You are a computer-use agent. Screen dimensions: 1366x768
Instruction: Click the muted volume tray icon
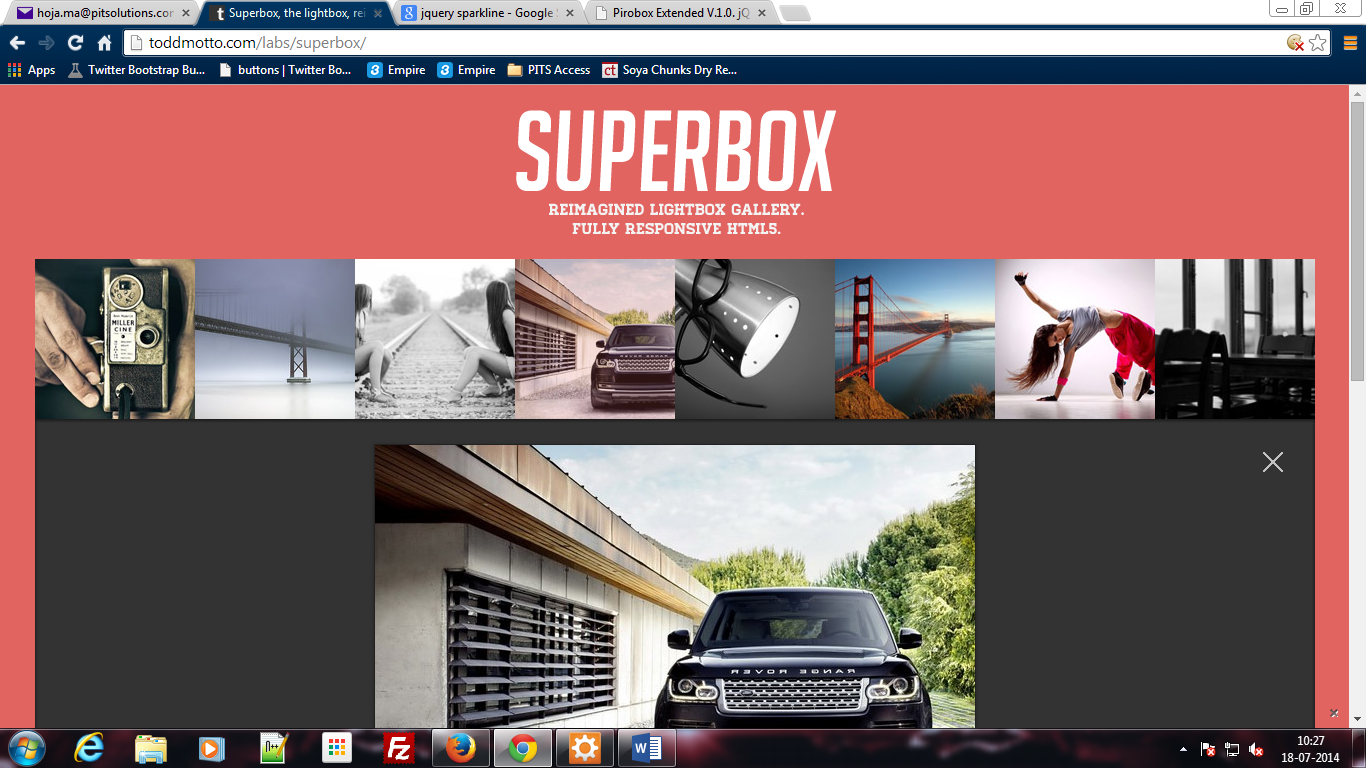point(1257,749)
